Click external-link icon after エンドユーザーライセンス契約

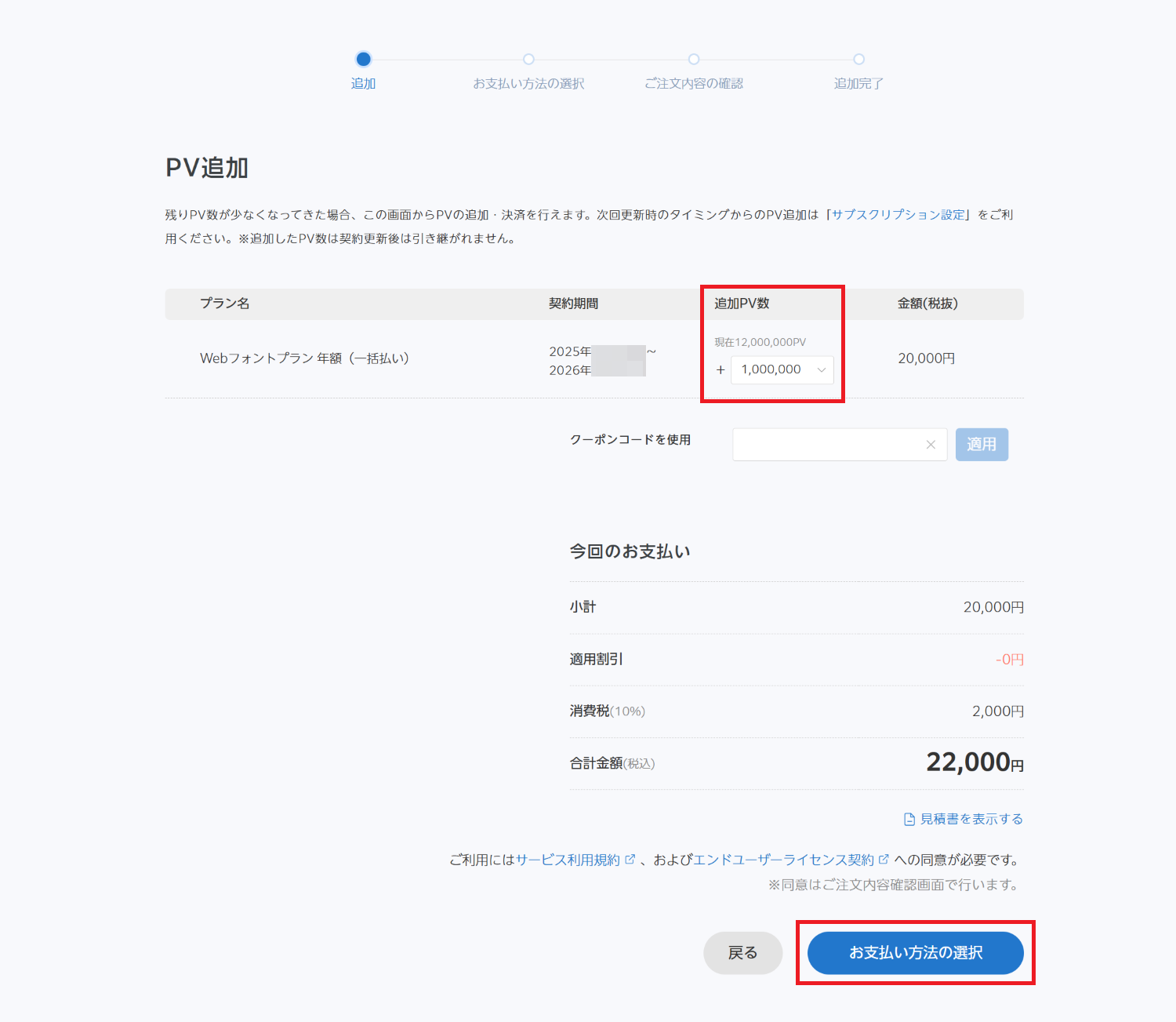point(884,860)
